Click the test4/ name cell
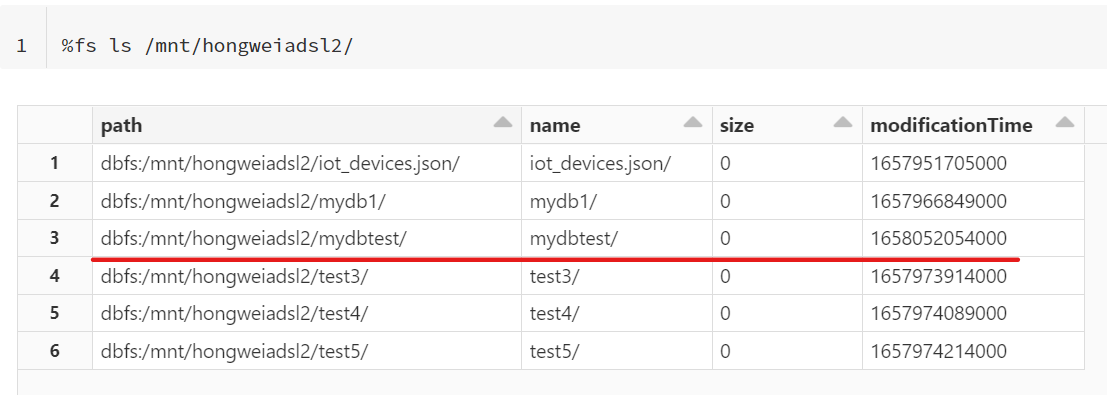Screen dimensions: 1107x400 tap(616, 313)
